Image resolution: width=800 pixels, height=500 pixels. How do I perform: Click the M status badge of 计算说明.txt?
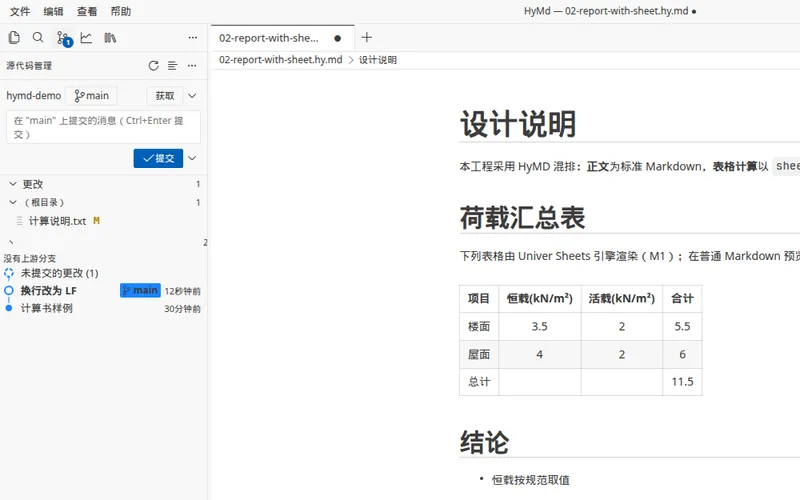(x=96, y=221)
